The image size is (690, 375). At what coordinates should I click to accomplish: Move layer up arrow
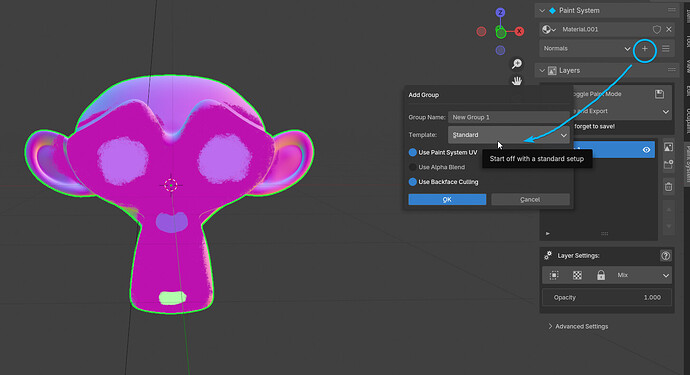(668, 210)
